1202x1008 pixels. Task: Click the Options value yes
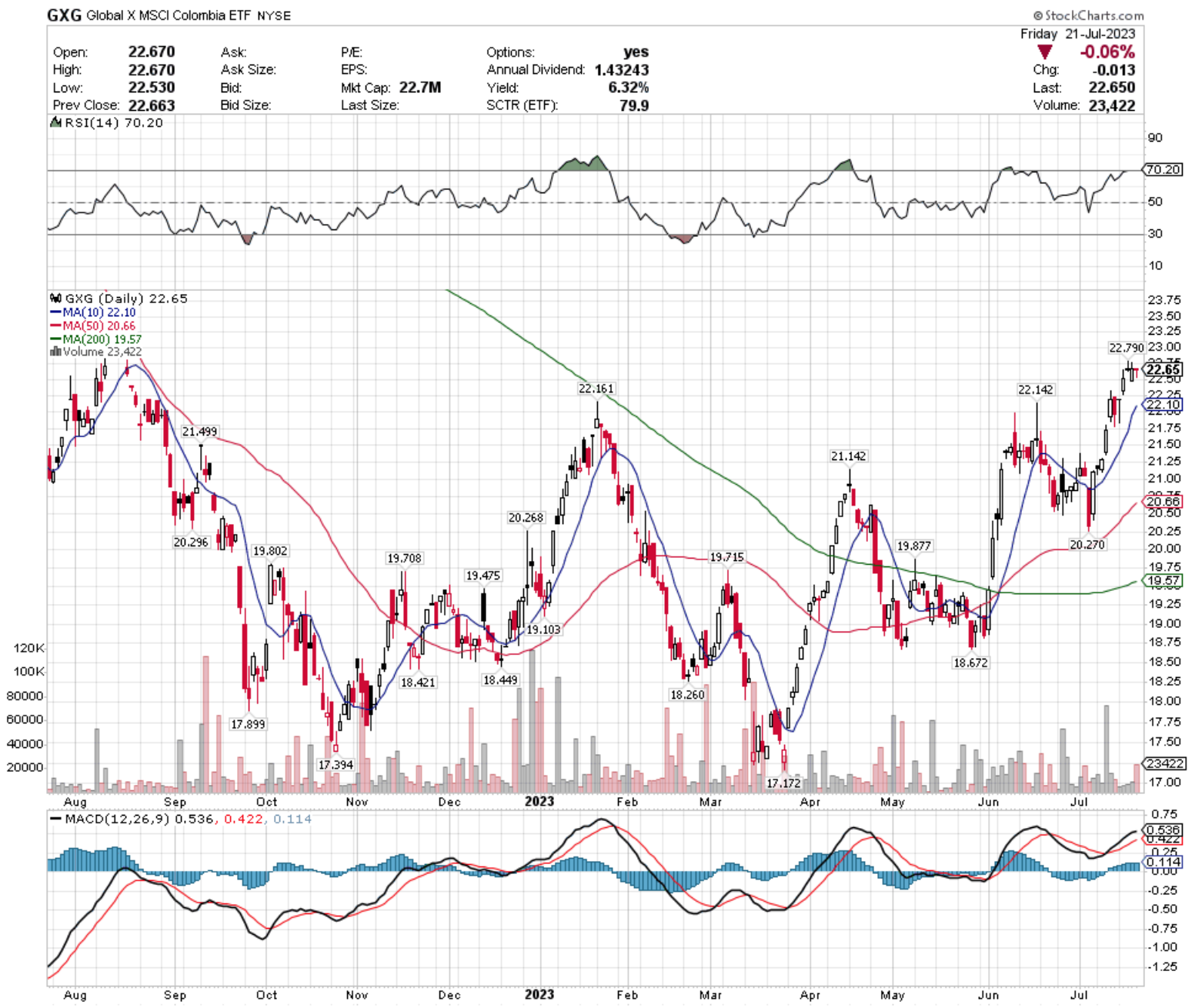(x=636, y=52)
